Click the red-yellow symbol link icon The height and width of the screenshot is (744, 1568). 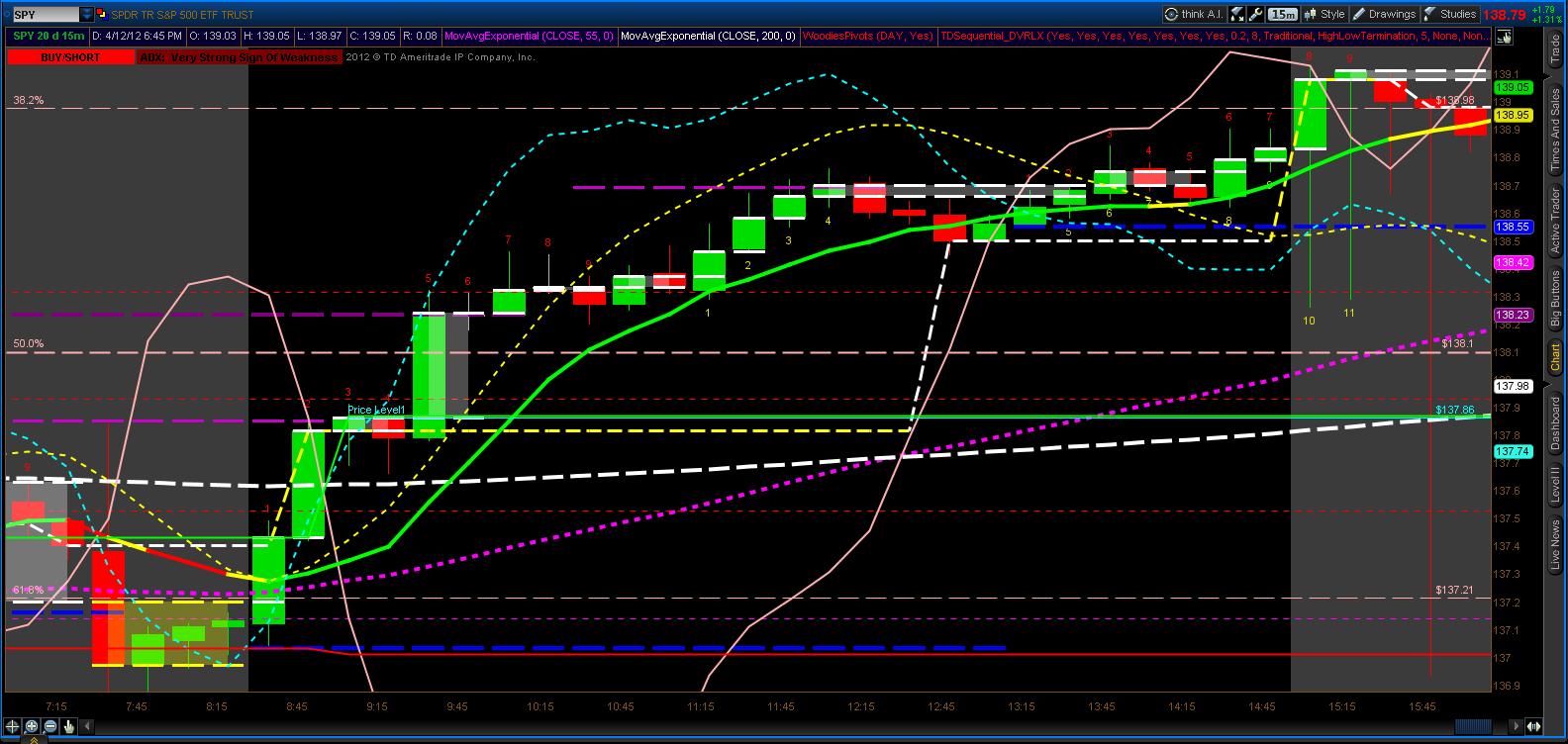pos(103,15)
